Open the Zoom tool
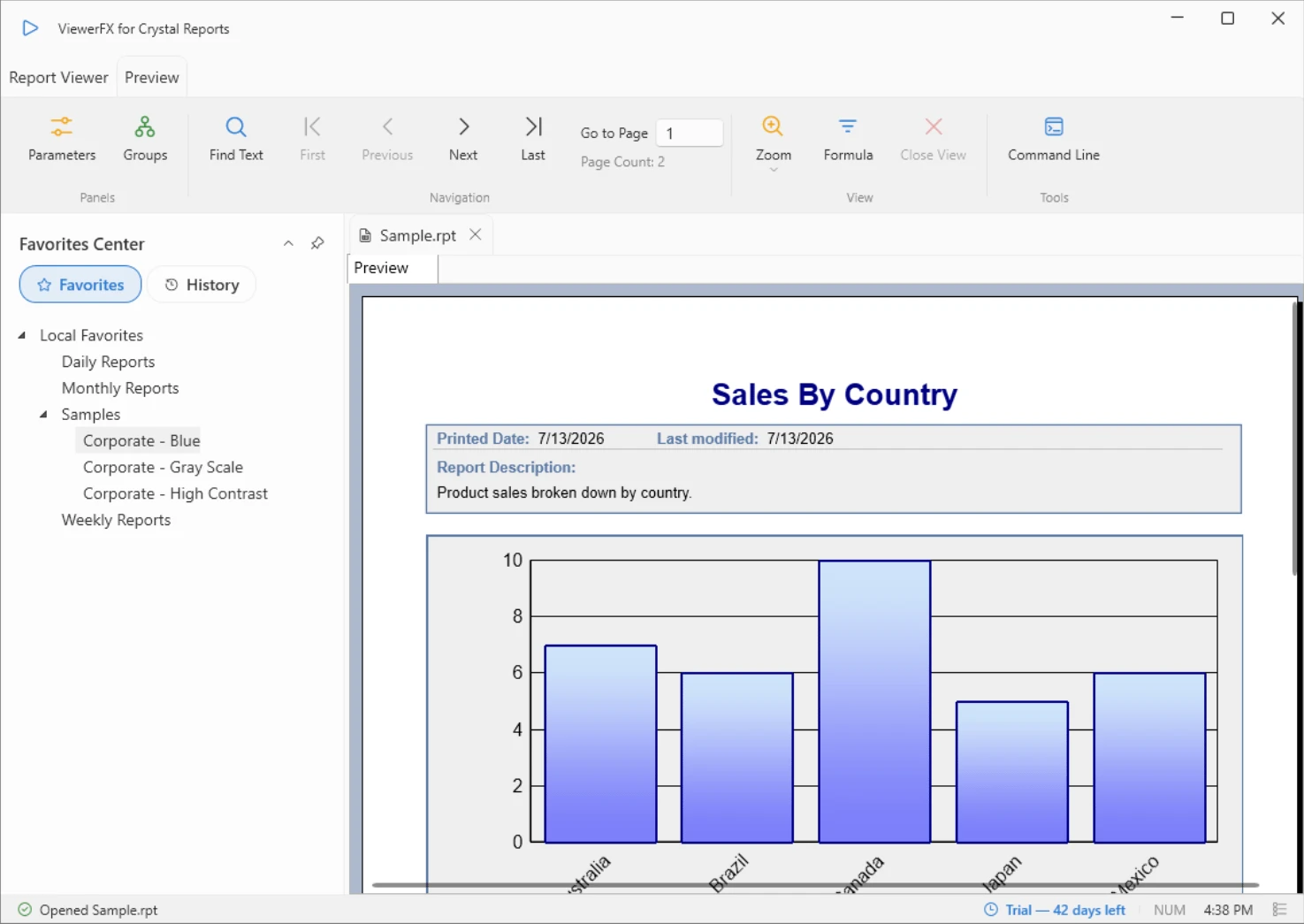1304x924 pixels. pos(773,139)
